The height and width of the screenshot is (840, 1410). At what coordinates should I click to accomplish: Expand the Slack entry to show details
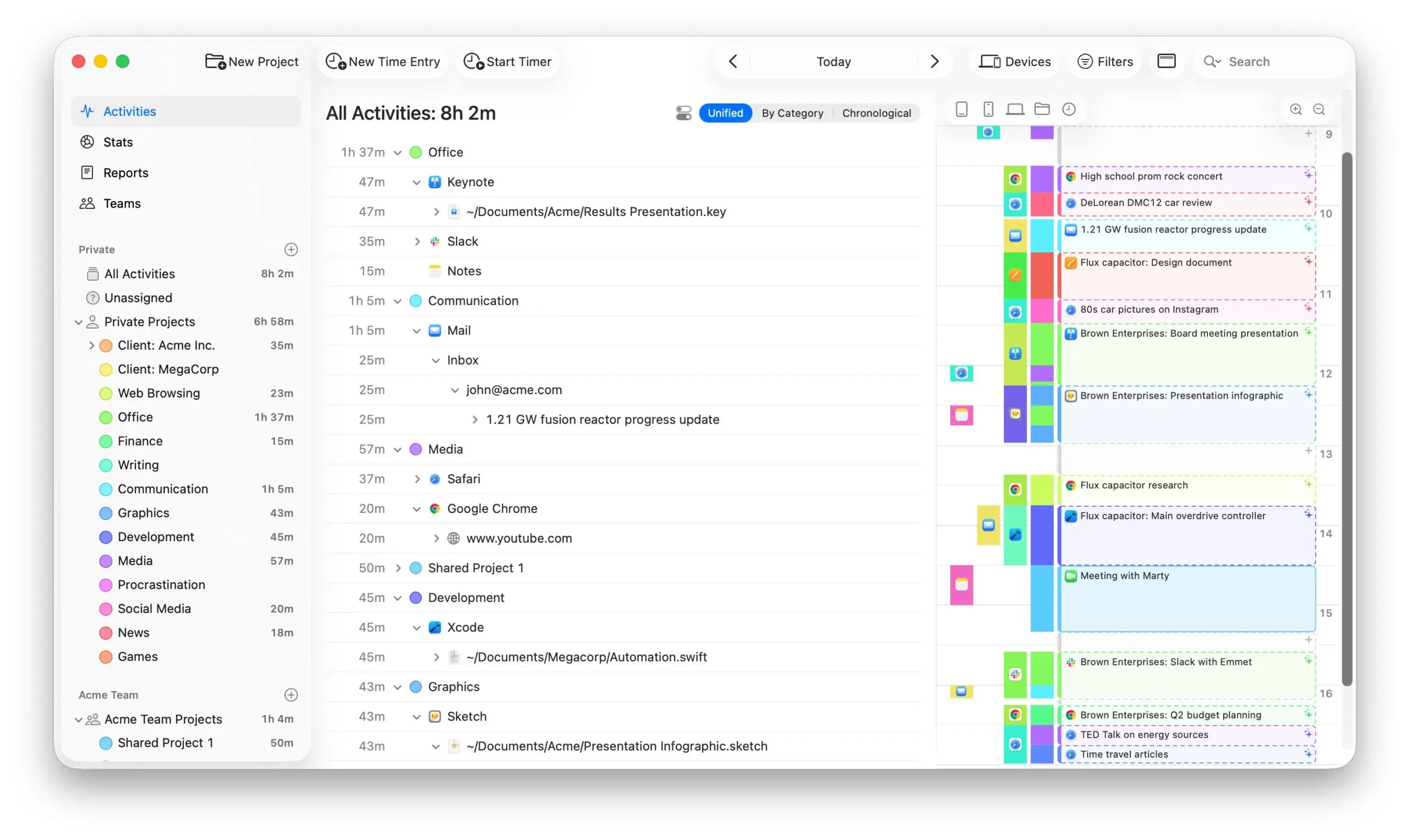tap(416, 241)
